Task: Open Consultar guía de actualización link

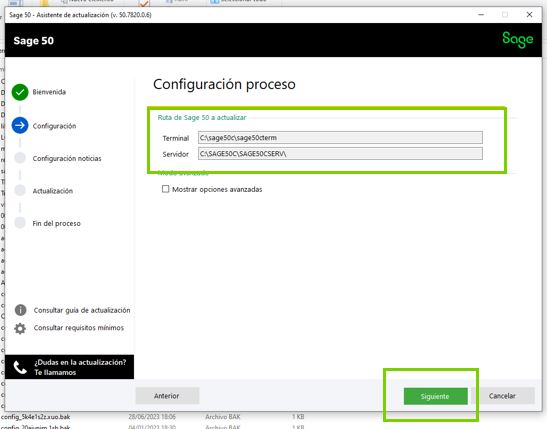Action: 82,310
